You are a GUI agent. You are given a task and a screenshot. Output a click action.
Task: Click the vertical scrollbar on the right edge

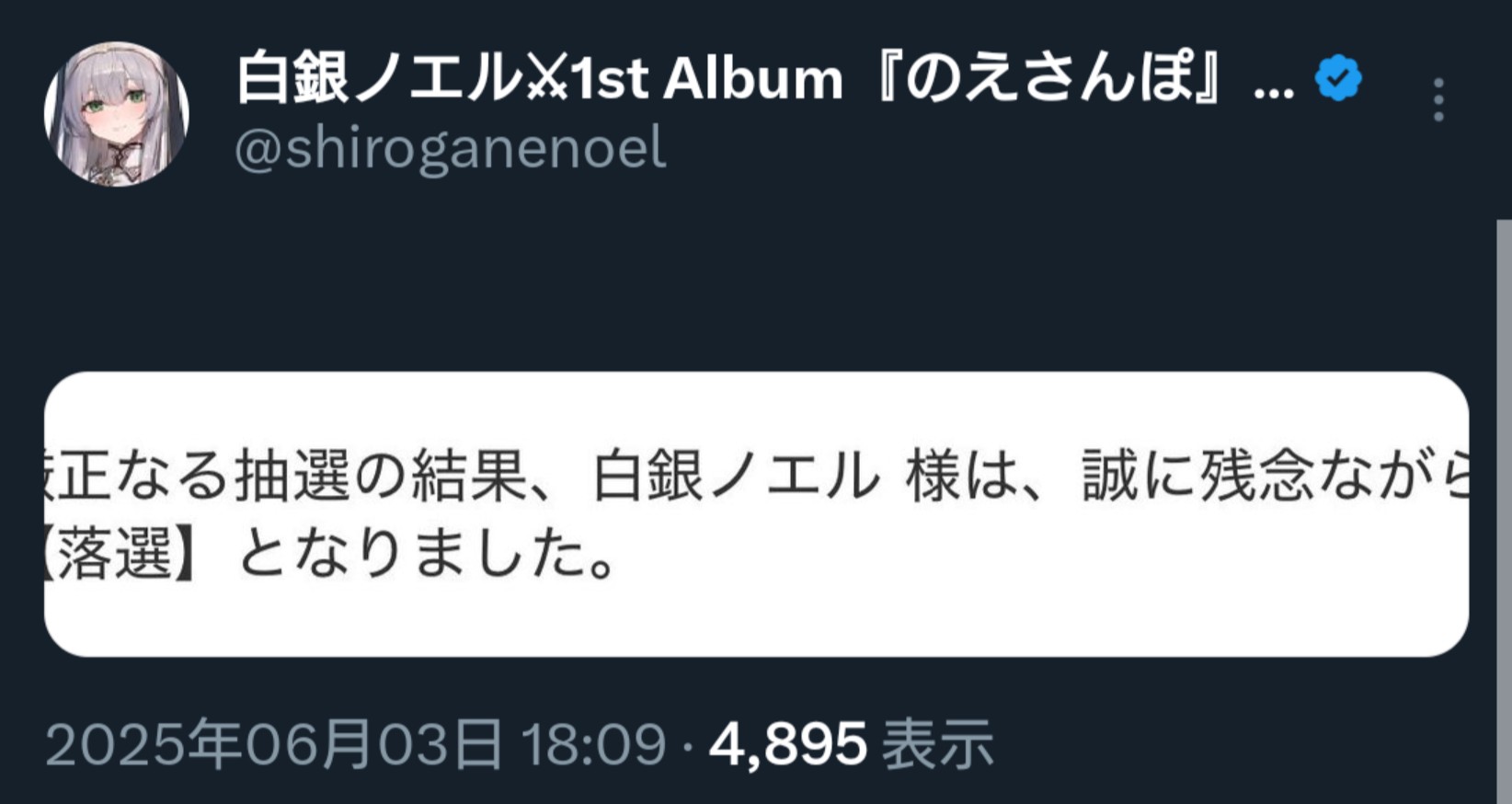tap(1504, 511)
